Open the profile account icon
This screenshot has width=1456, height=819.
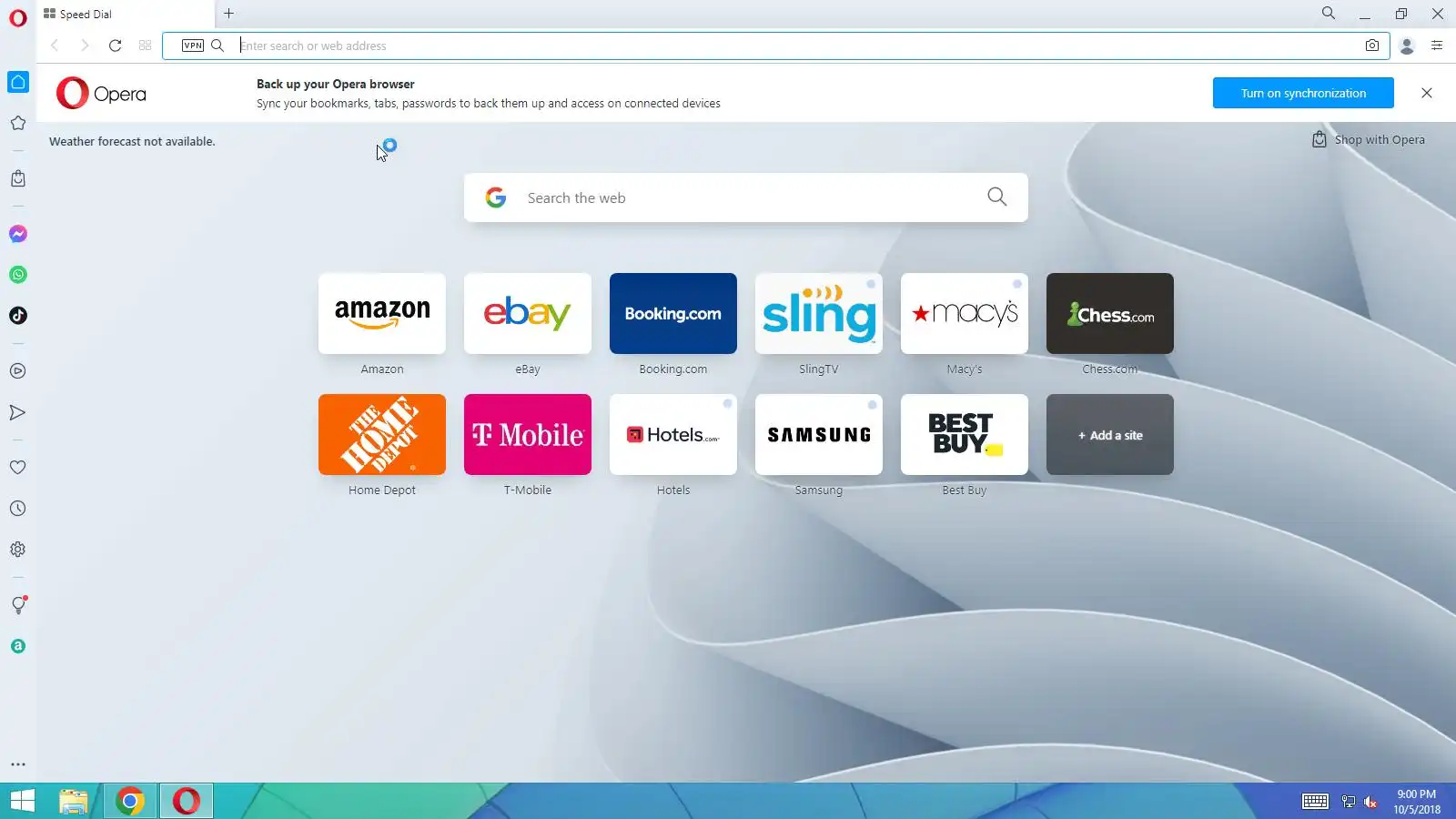click(x=1407, y=45)
